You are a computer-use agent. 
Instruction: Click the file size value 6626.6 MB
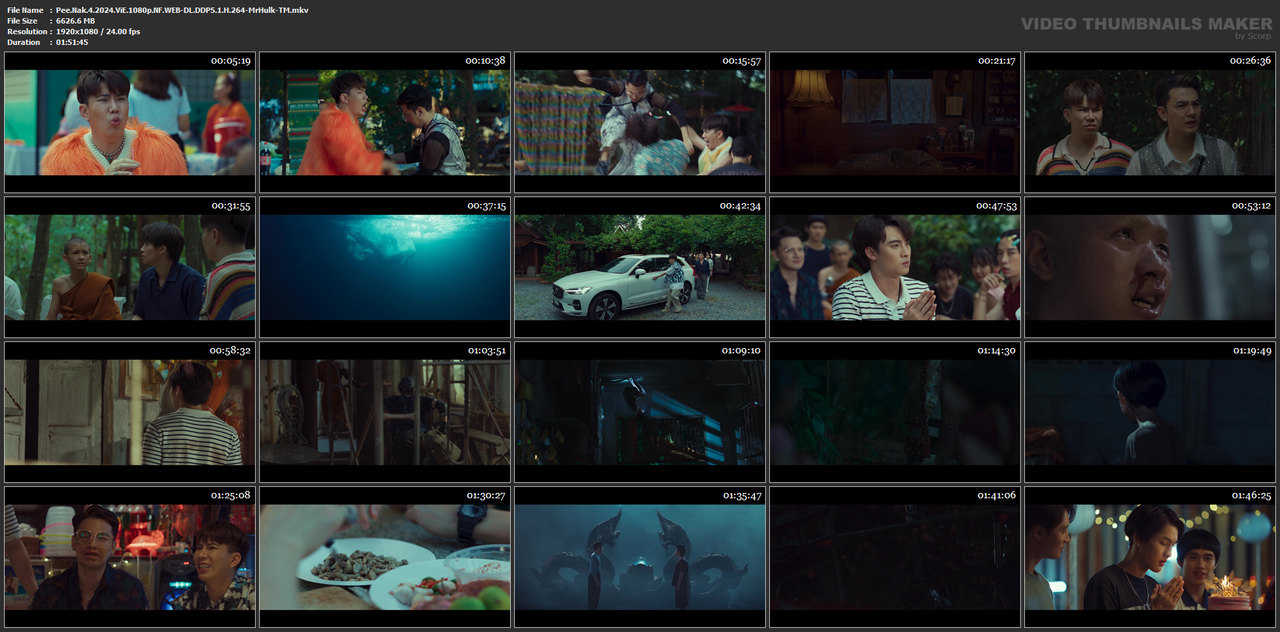click(76, 21)
